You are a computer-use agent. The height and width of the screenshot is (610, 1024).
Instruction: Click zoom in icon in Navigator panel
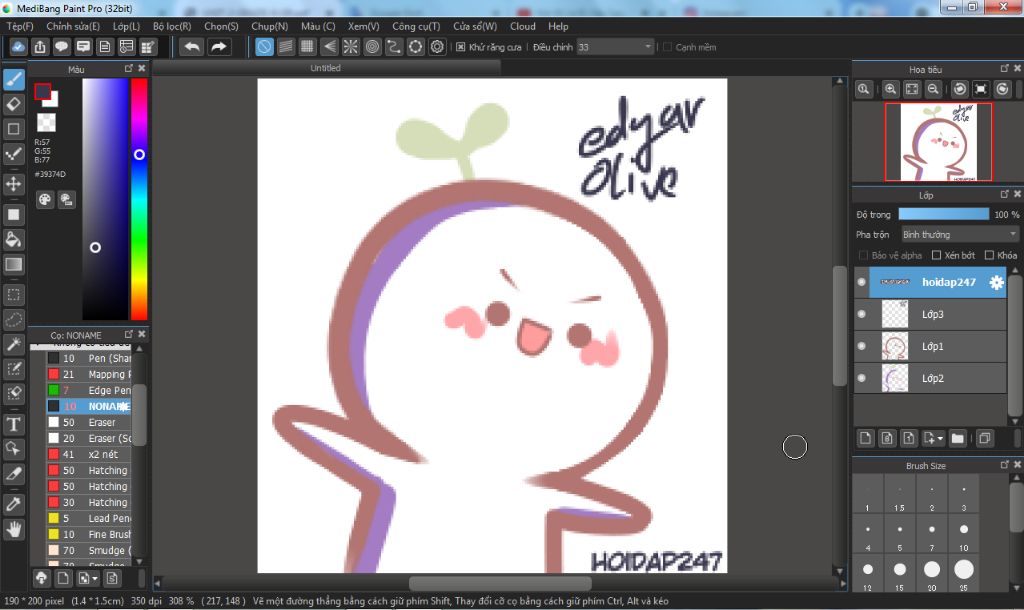point(890,89)
